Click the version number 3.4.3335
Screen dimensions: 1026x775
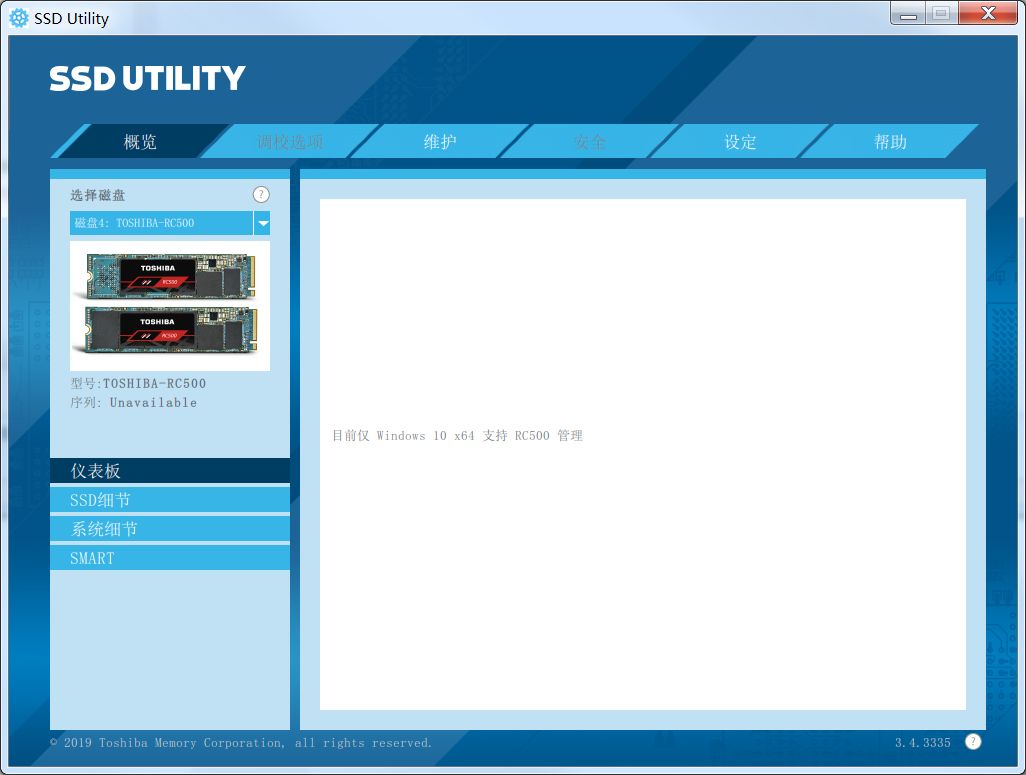923,742
